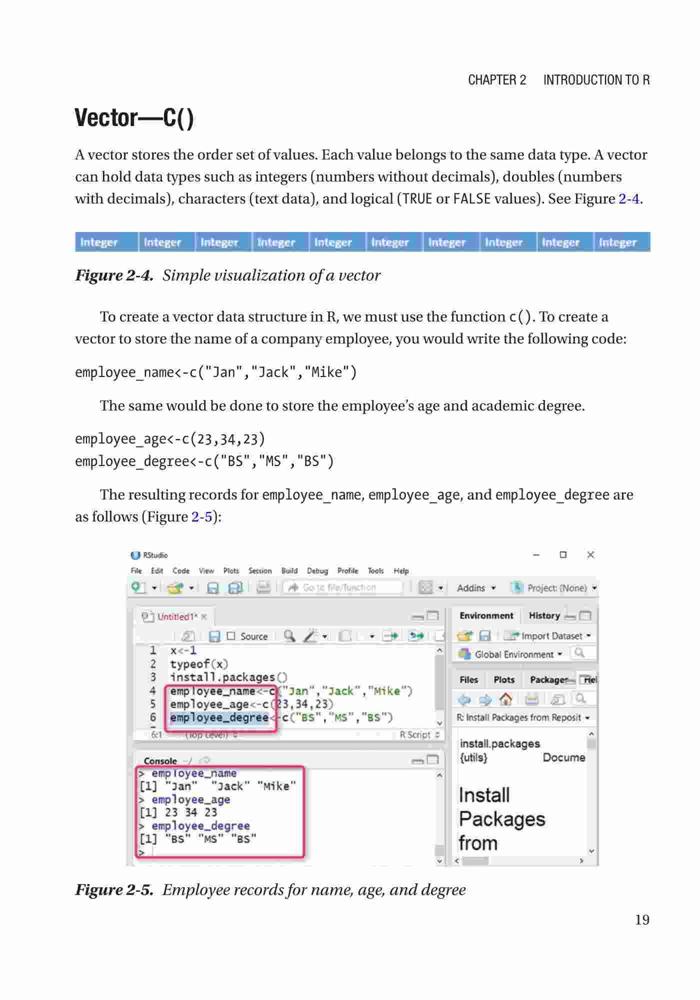
Task: Open the View menu
Action: (207, 571)
